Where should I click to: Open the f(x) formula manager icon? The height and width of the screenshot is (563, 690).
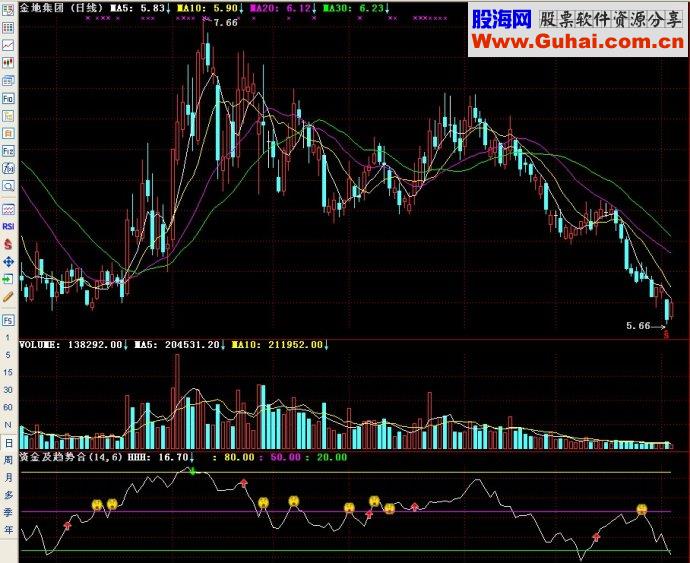(8, 168)
